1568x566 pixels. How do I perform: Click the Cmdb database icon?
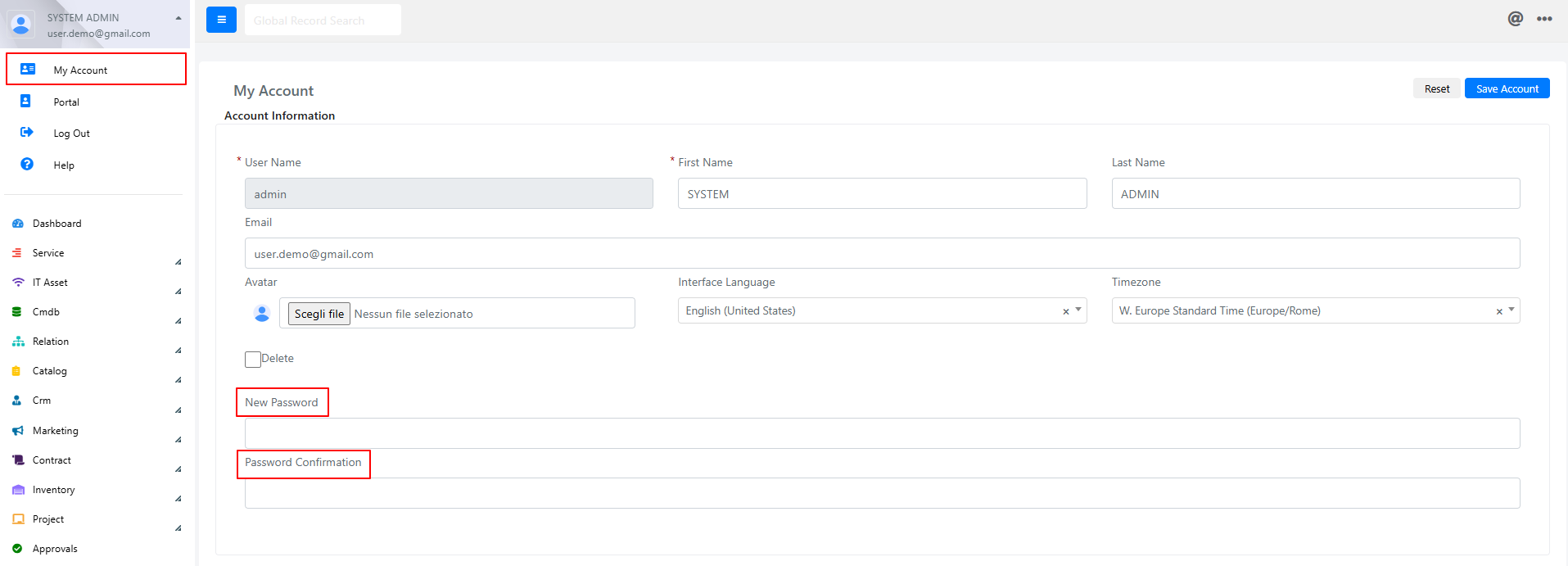[17, 311]
